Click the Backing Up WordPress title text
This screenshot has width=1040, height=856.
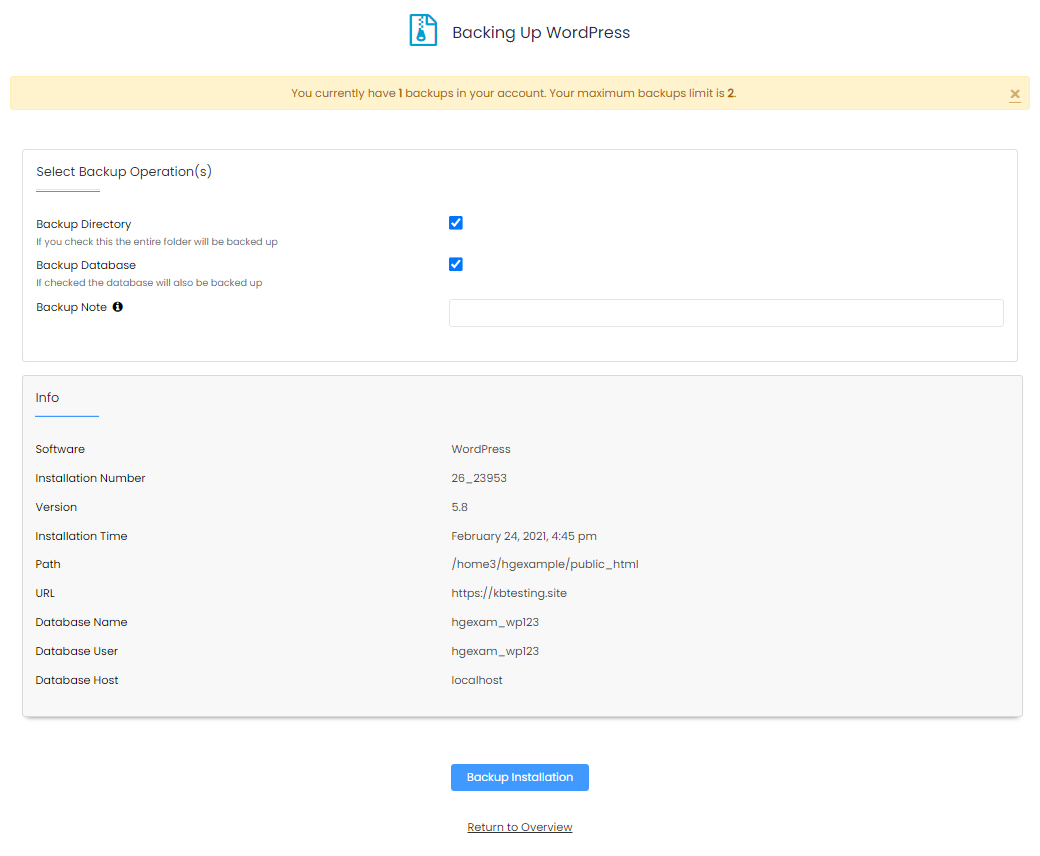541,32
